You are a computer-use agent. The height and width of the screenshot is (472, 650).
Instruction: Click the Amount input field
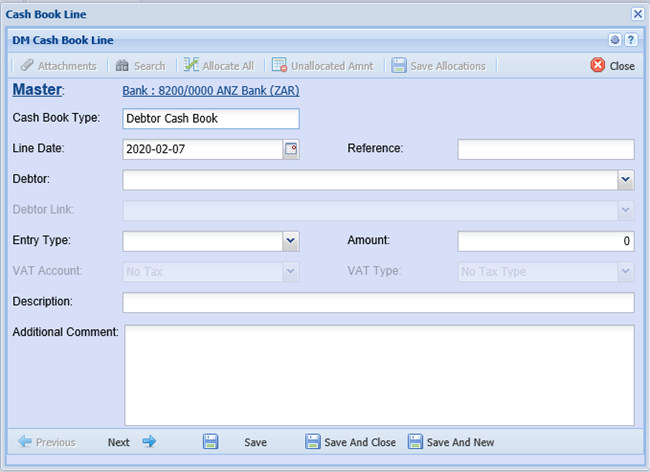pyautogui.click(x=546, y=241)
